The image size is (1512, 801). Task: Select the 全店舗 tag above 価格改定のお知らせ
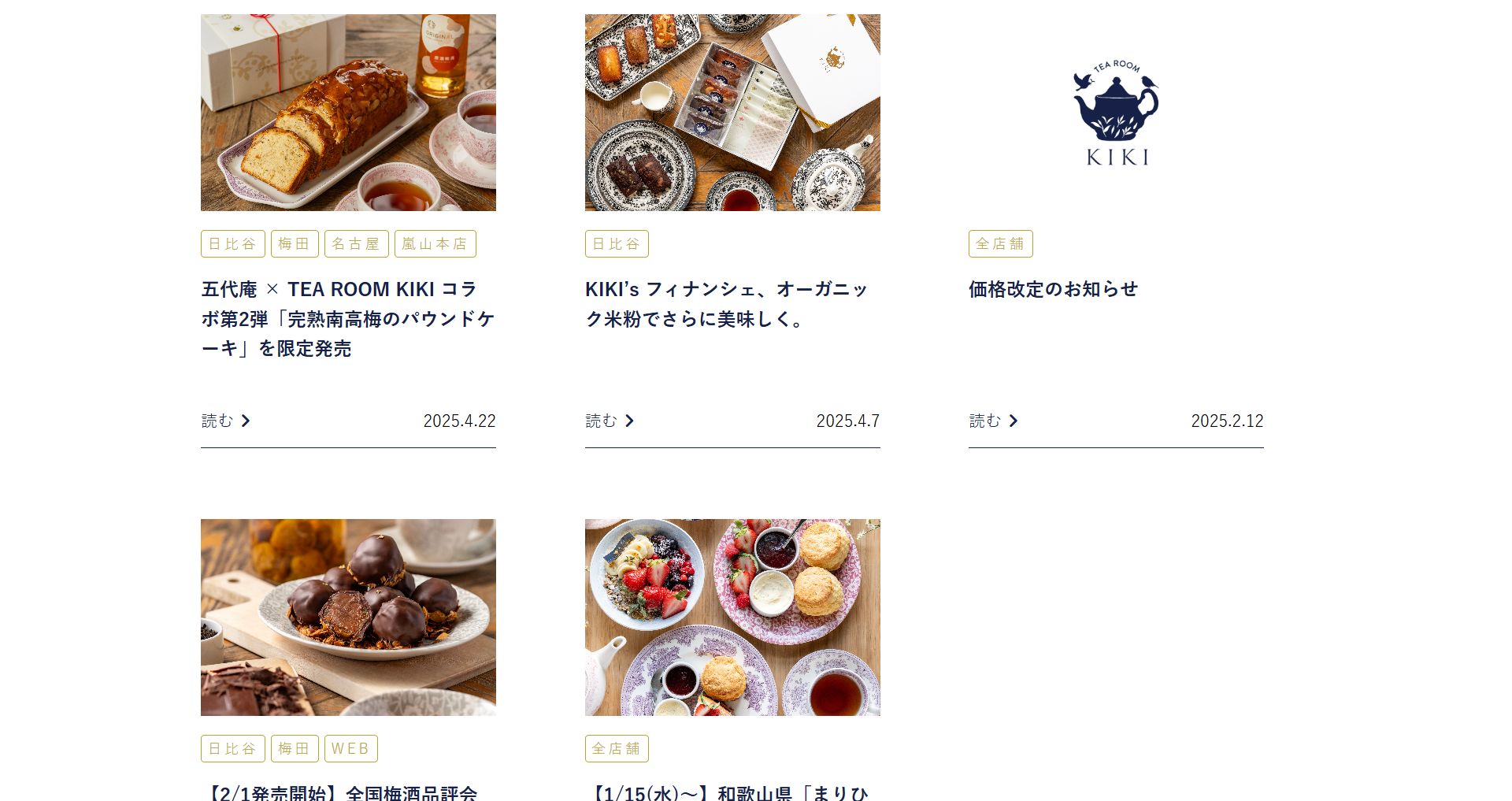(1001, 244)
